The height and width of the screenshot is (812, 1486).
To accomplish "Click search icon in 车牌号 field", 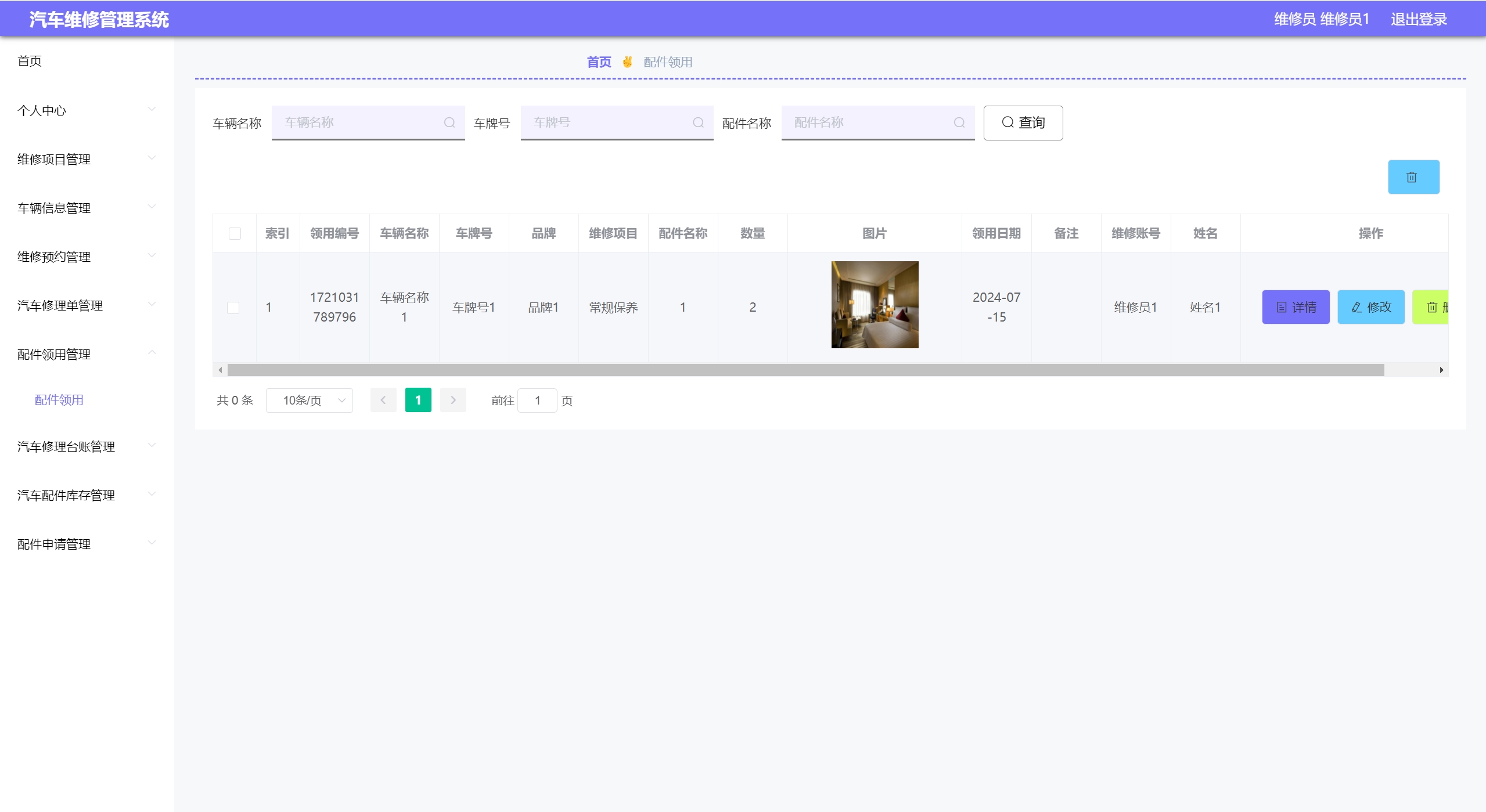I will (698, 122).
